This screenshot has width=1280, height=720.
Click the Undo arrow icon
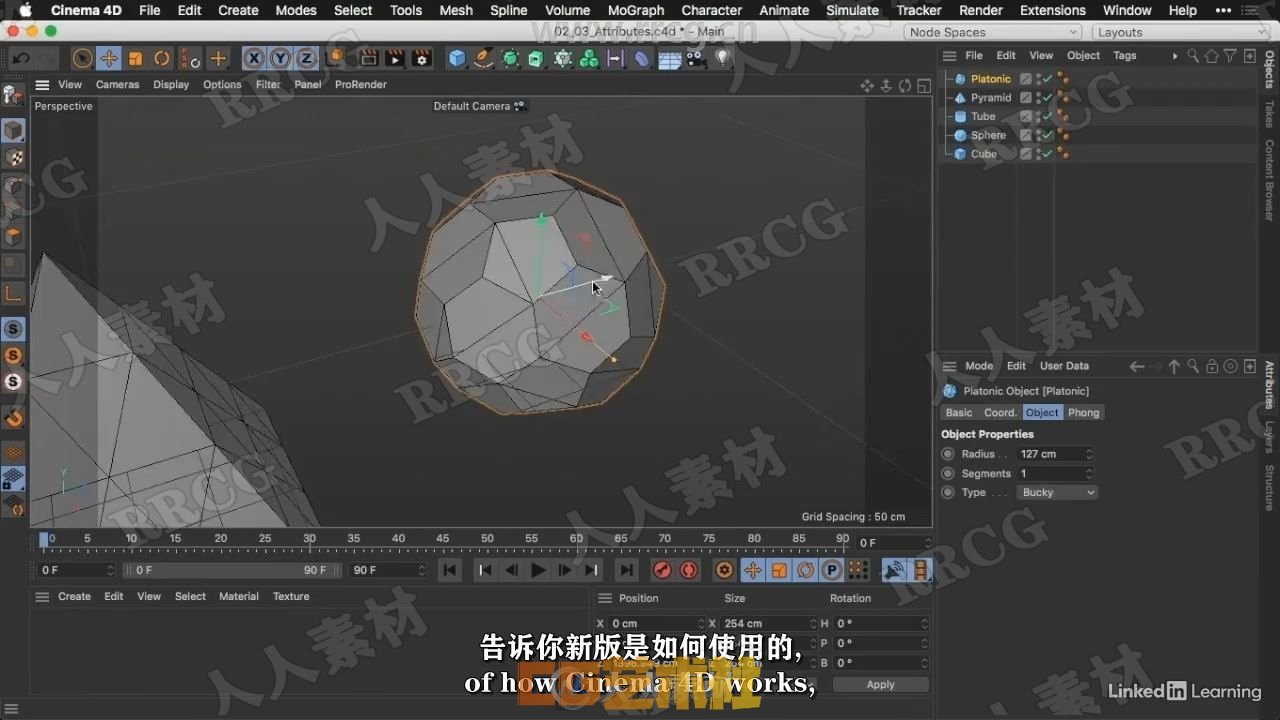(x=20, y=58)
